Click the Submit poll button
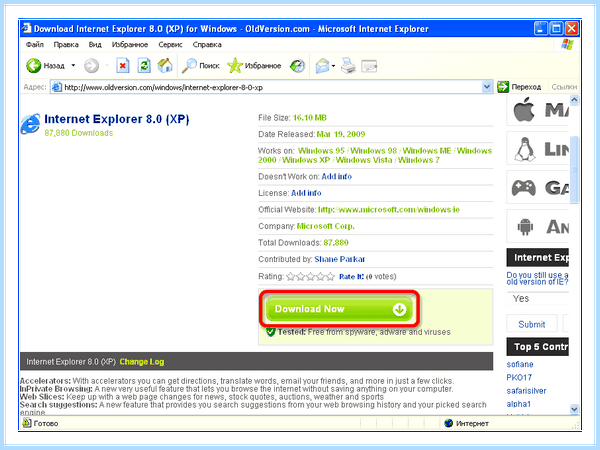The width and height of the screenshot is (600, 450). [532, 324]
